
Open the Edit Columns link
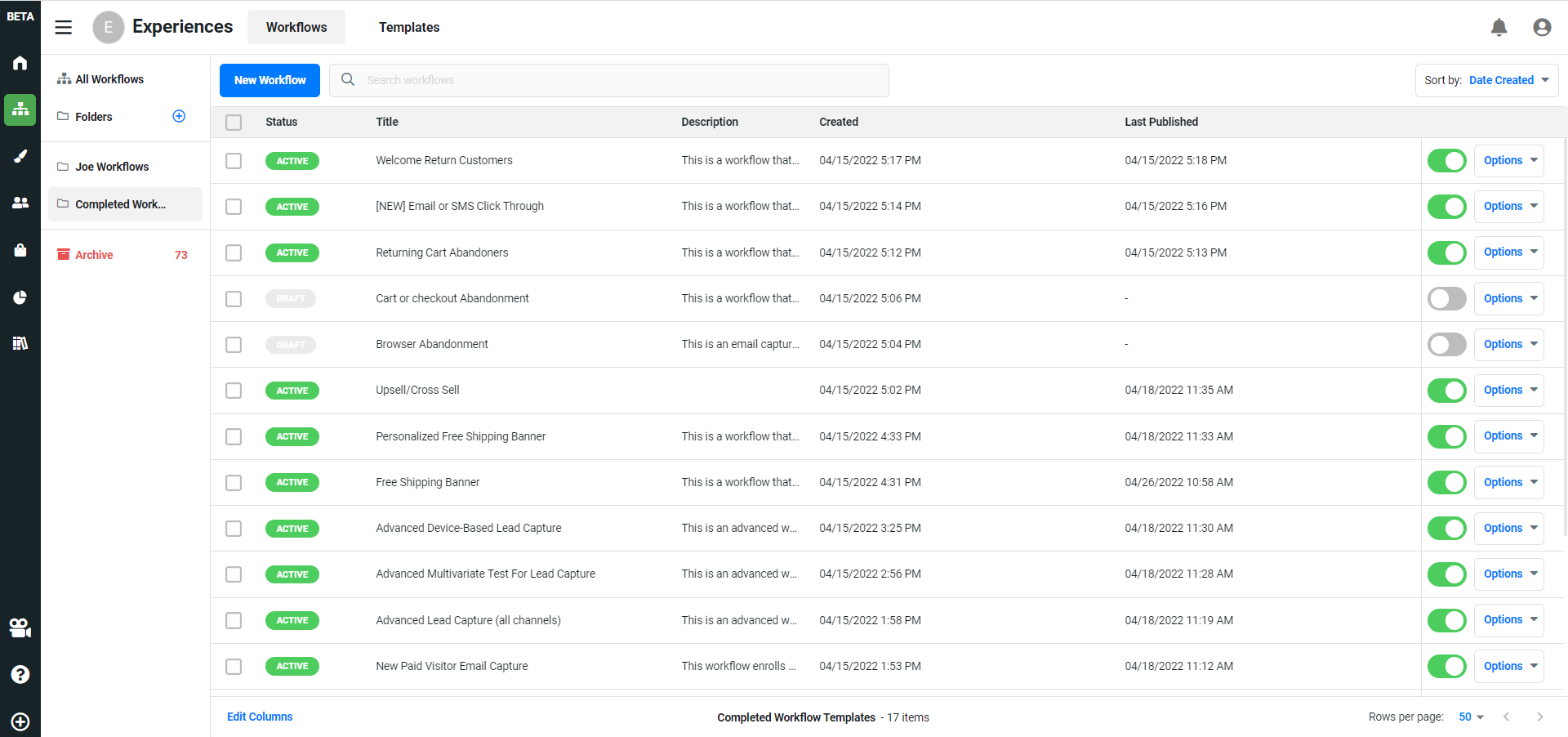point(259,717)
